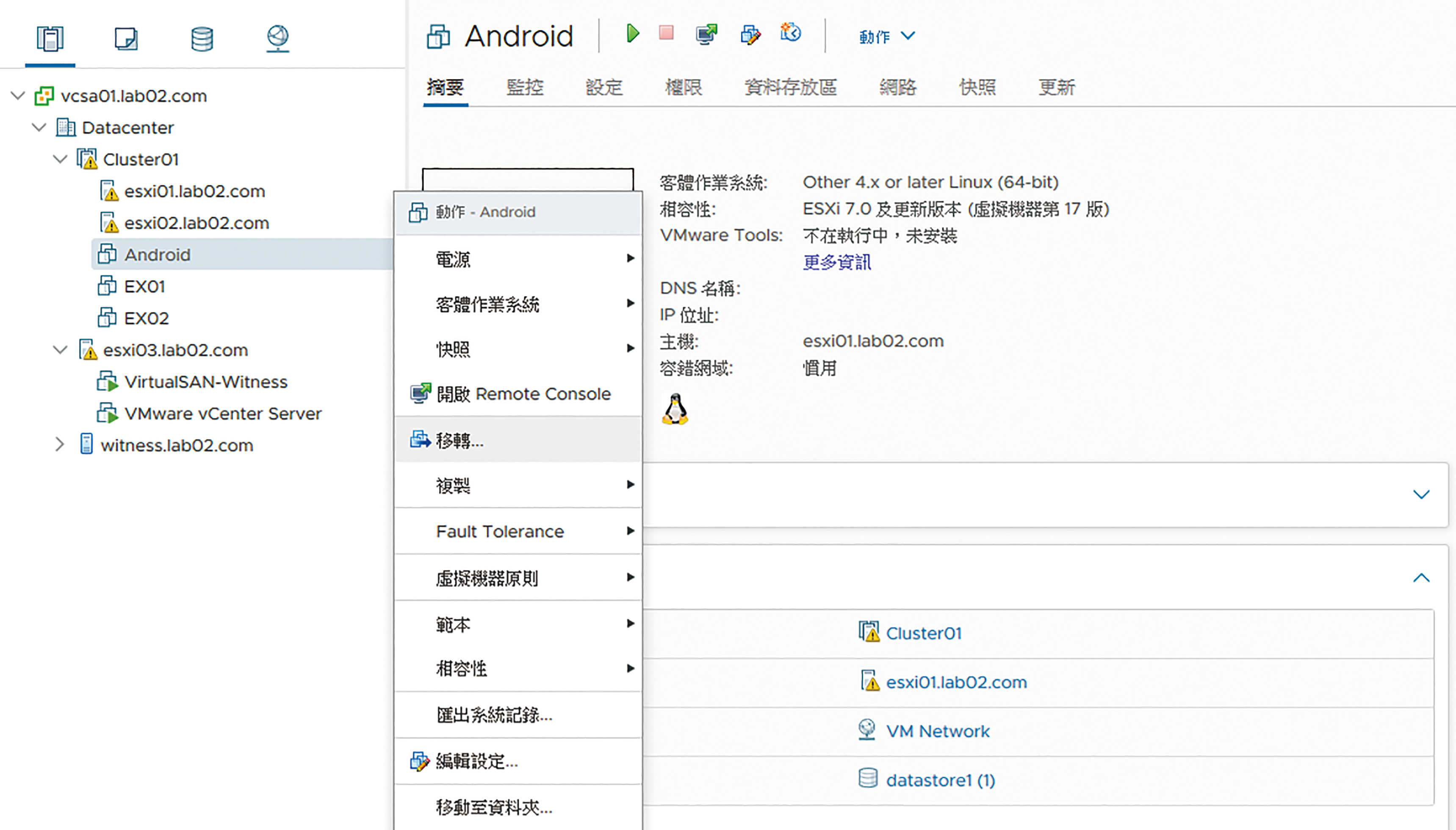Power on the Android VM with the green play icon
Image resolution: width=1456 pixels, height=830 pixels.
tap(632, 33)
